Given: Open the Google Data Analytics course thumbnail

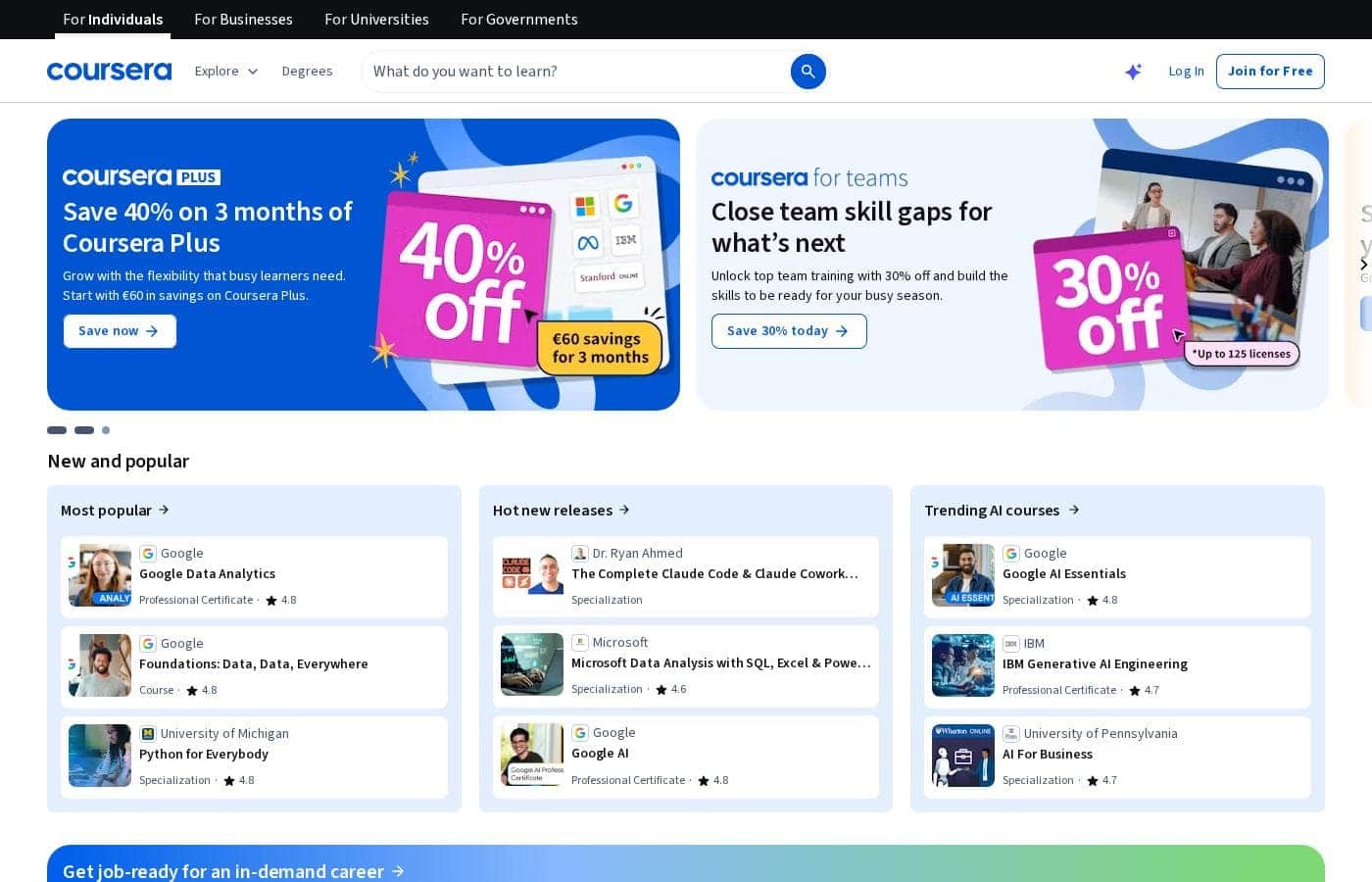Looking at the screenshot, I should click(x=100, y=575).
